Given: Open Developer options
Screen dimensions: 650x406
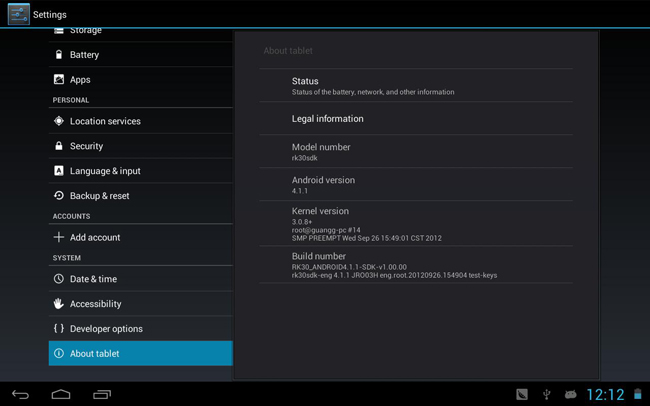Looking at the screenshot, I should (x=141, y=328).
